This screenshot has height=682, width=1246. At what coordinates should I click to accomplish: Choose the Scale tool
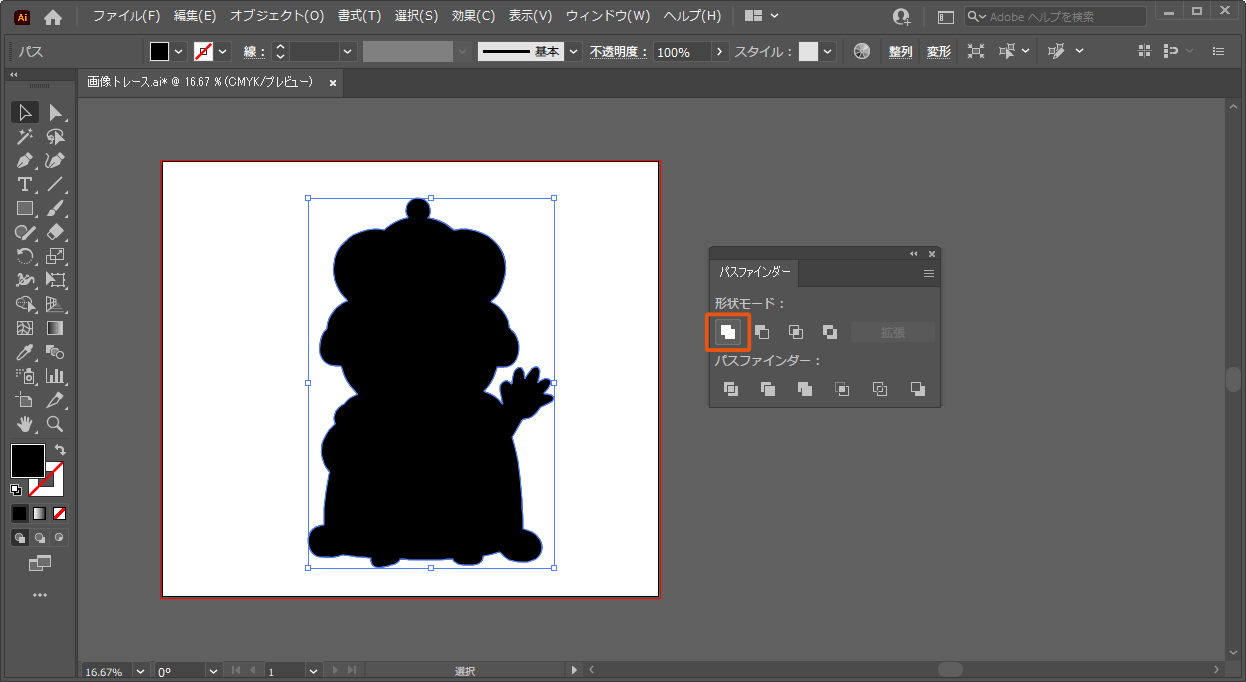click(56, 256)
